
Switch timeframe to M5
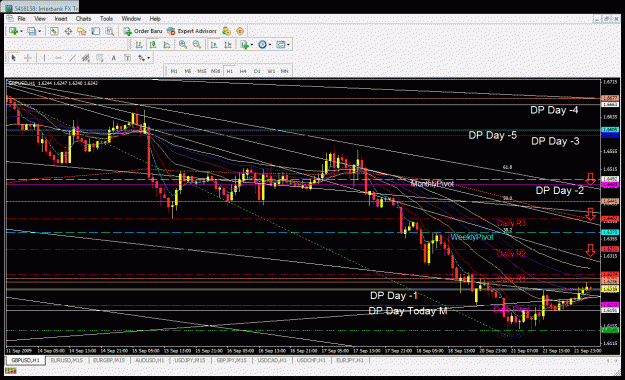pos(188,71)
